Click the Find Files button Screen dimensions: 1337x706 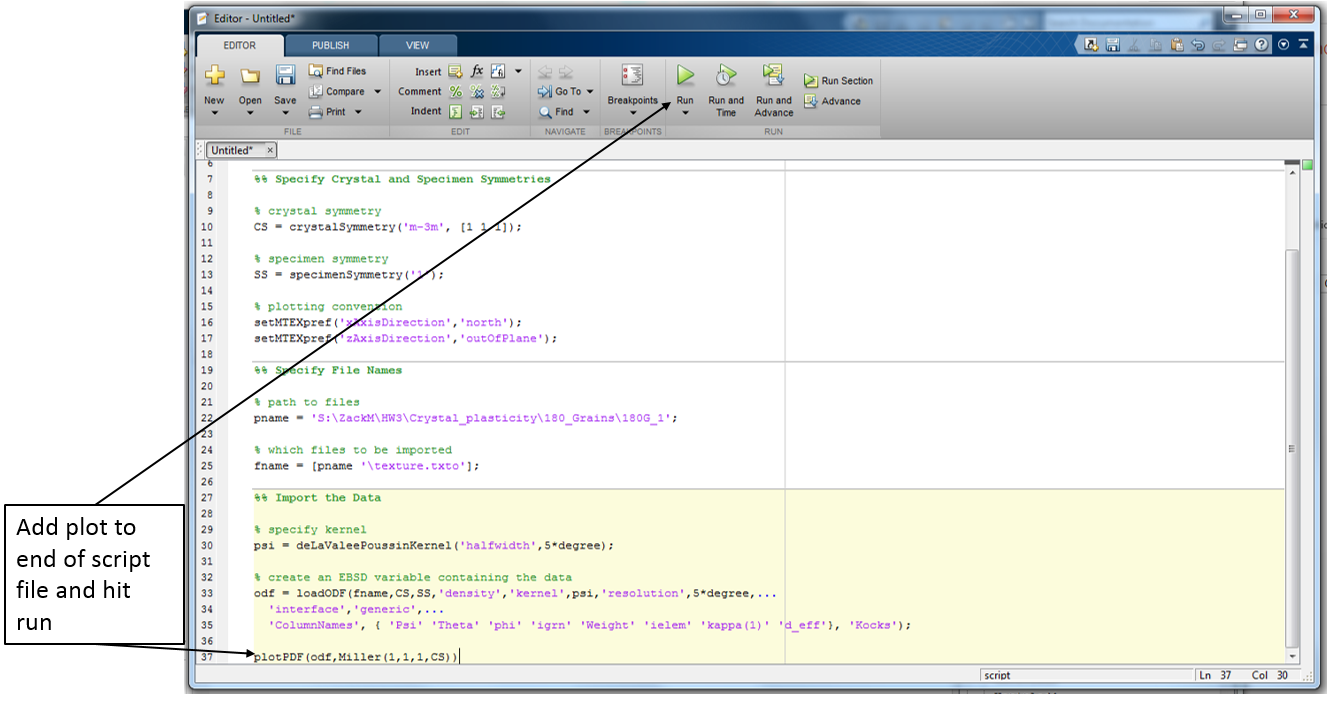[x=337, y=71]
